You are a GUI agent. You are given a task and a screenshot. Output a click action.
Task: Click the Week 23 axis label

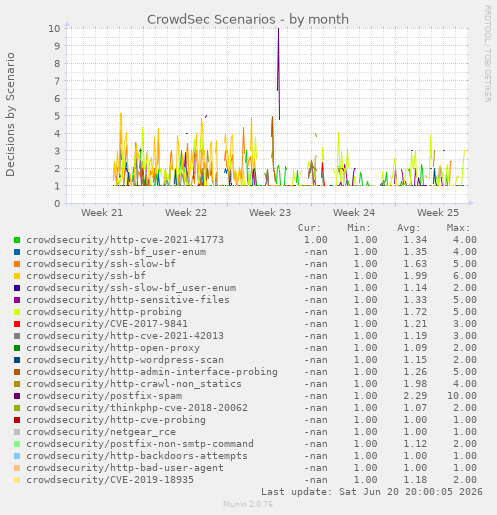[x=270, y=213]
